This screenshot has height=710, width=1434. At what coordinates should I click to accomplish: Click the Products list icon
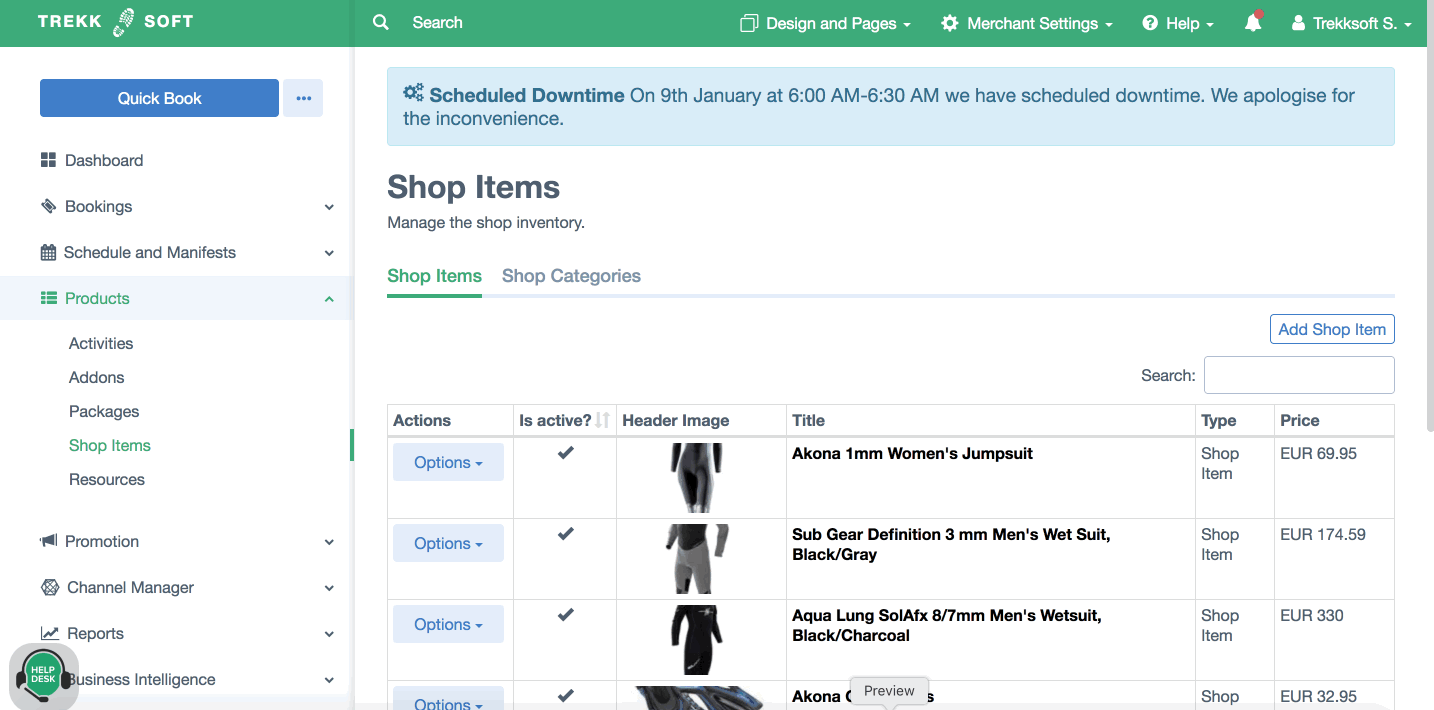pyautogui.click(x=48, y=298)
